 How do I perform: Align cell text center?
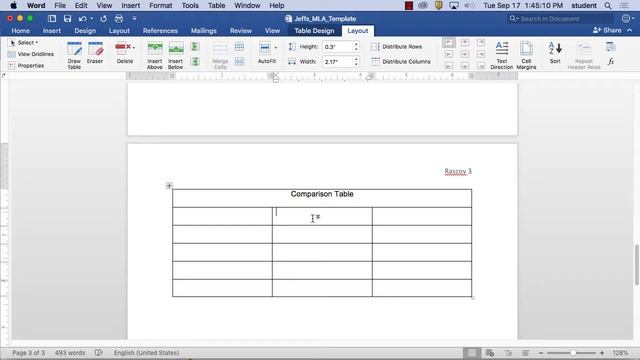(x=465, y=54)
